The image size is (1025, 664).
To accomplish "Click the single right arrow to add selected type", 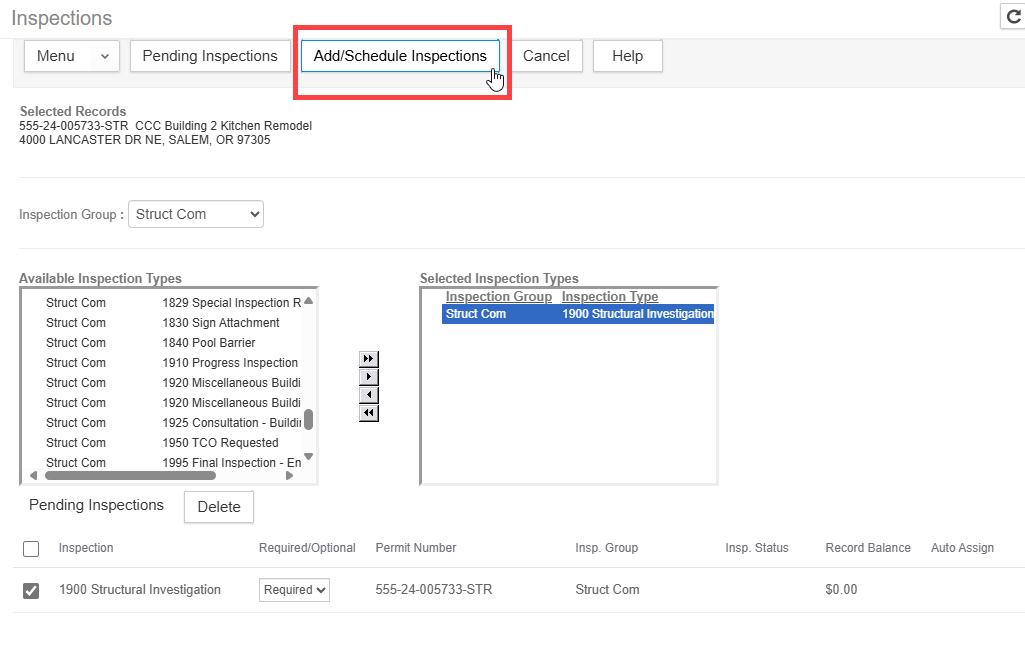I will pos(368,377).
